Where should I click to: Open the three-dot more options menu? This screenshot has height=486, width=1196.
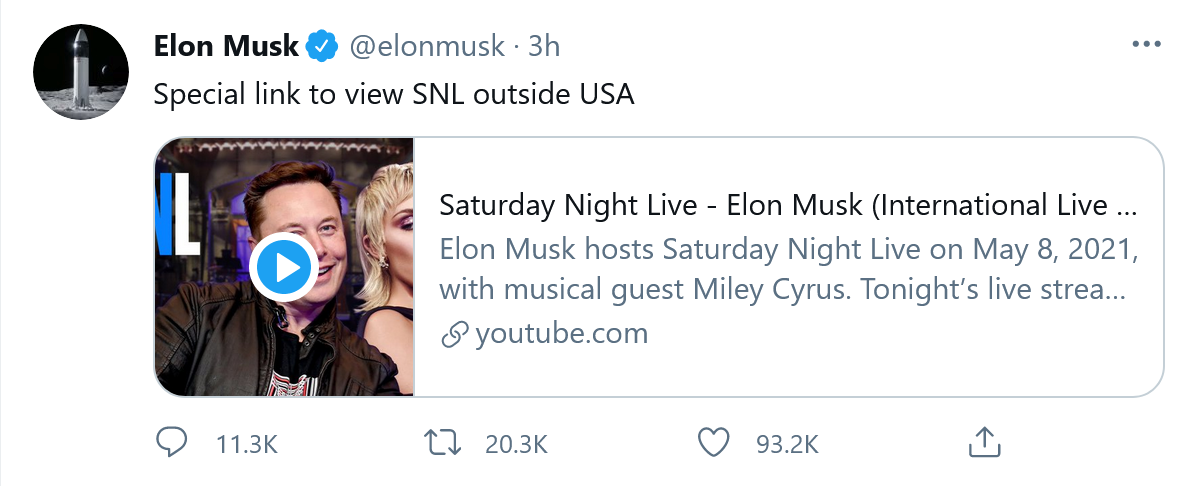pyautogui.click(x=1145, y=45)
